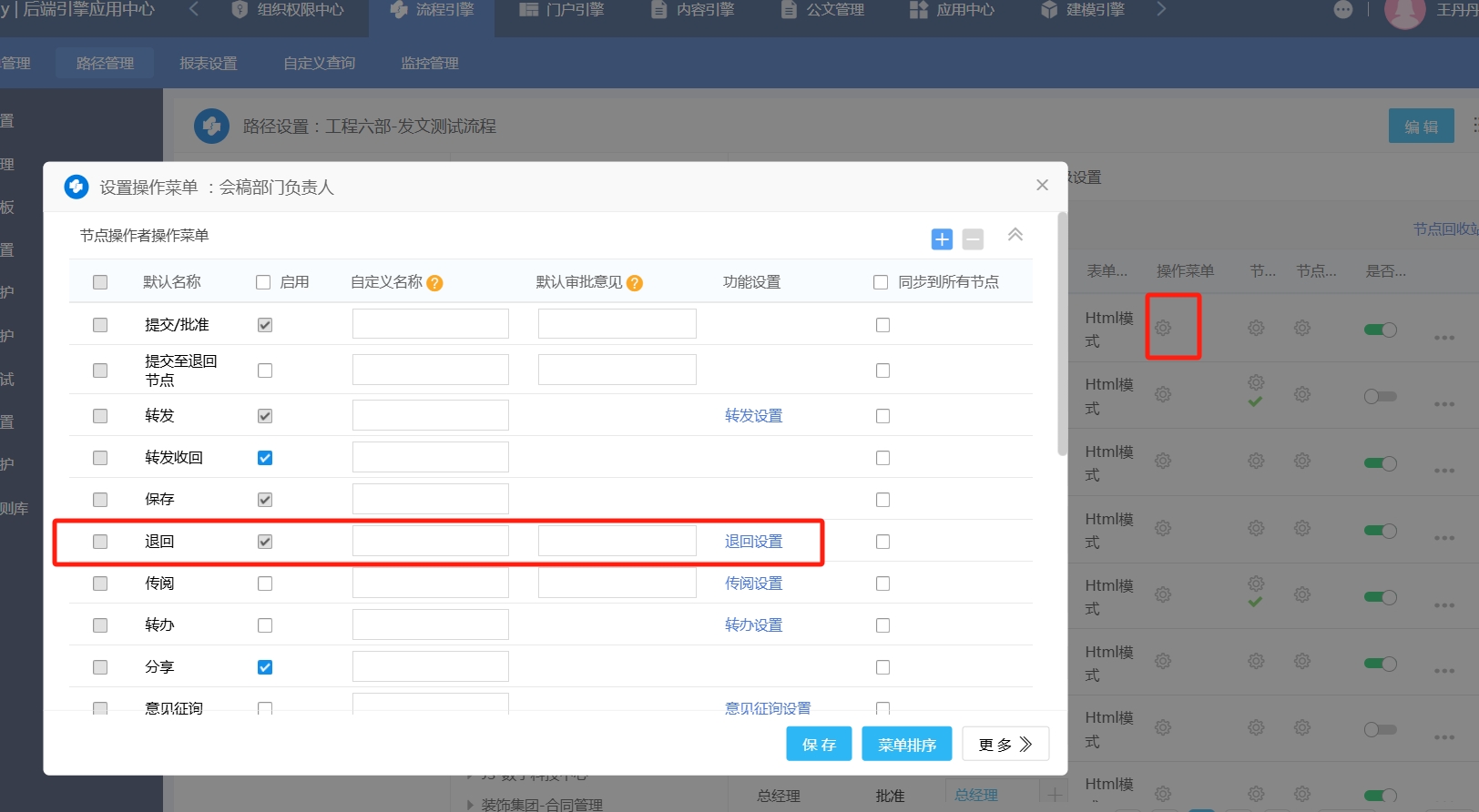
Task: Toggle the first row 是否 switch off
Action: pyautogui.click(x=1380, y=330)
